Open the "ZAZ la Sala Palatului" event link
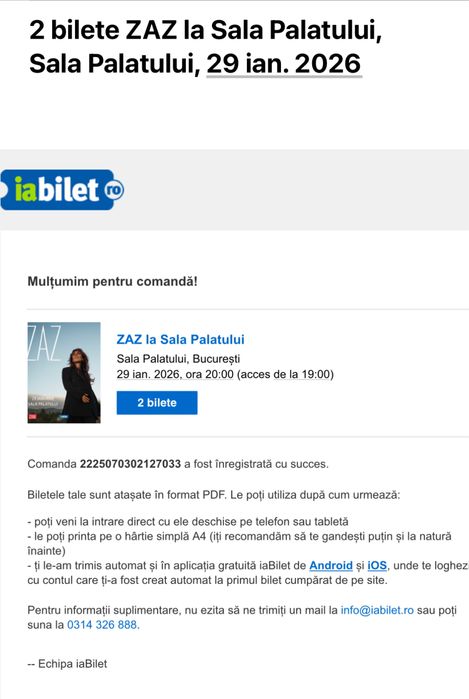Viewport: 469px width, 699px height. point(180,339)
